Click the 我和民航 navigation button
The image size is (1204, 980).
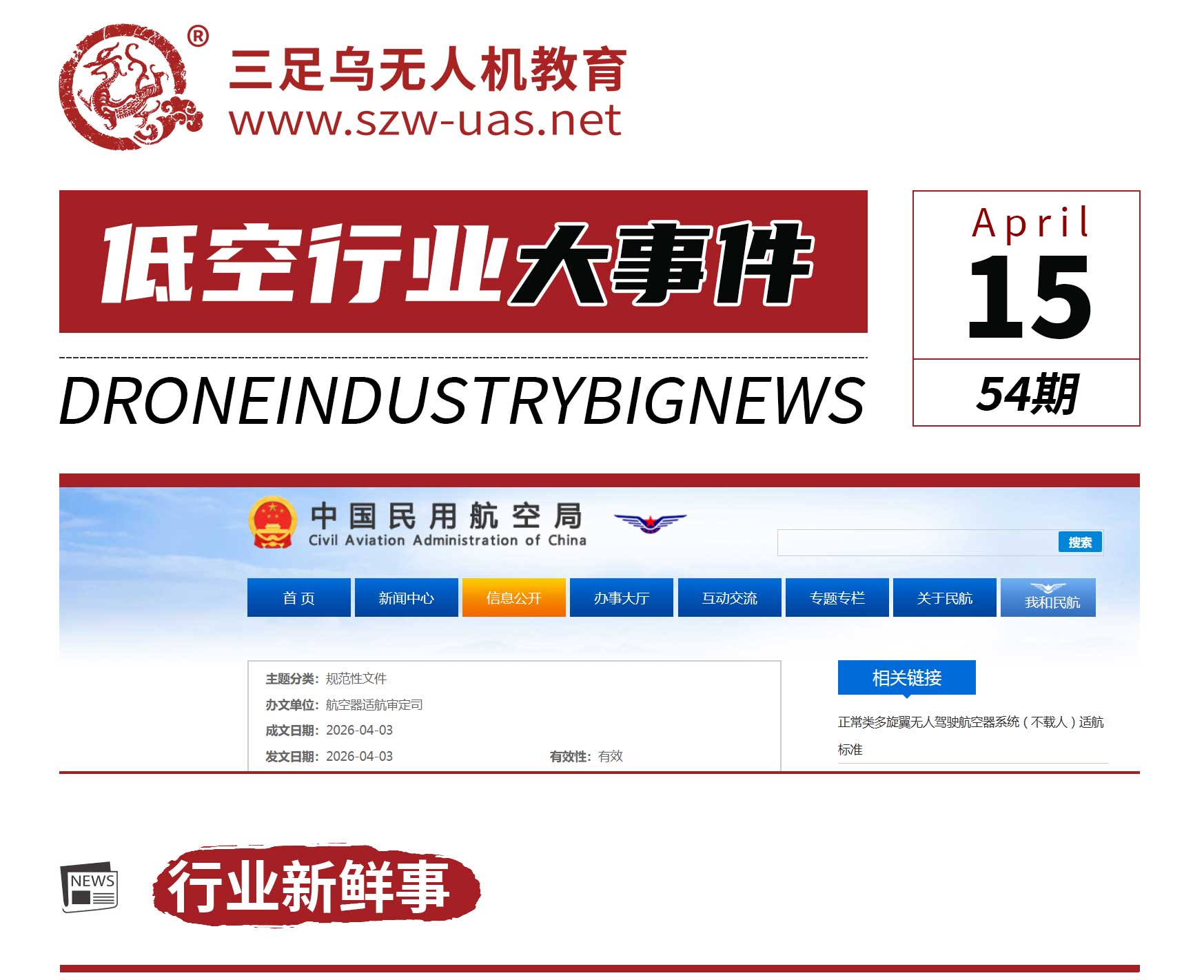click(x=1048, y=598)
